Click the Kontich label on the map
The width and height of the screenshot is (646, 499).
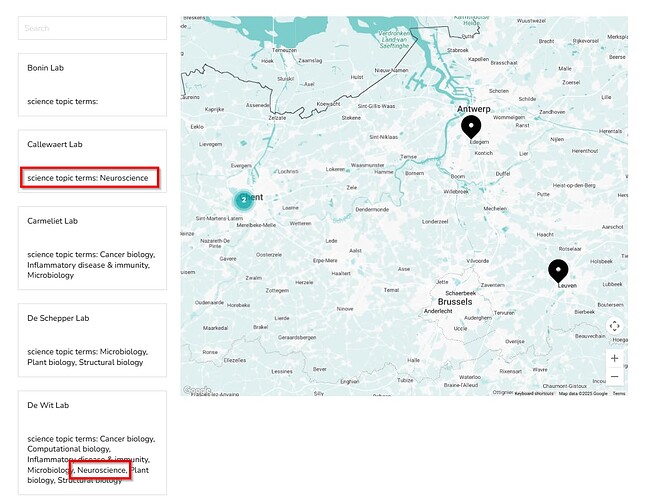click(x=483, y=153)
